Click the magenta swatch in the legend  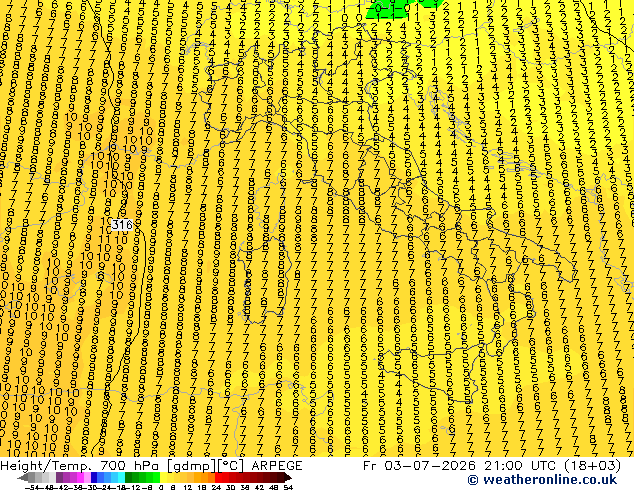tap(80, 478)
